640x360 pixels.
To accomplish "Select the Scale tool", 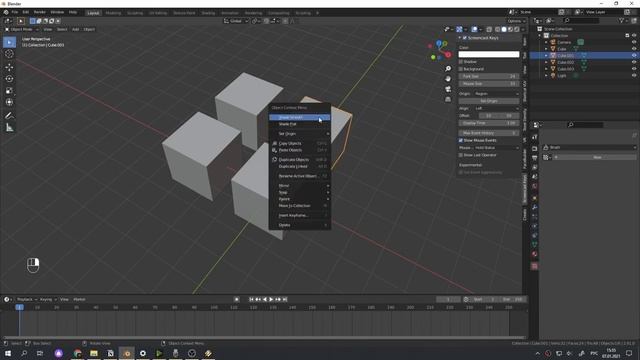I will tap(9, 91).
